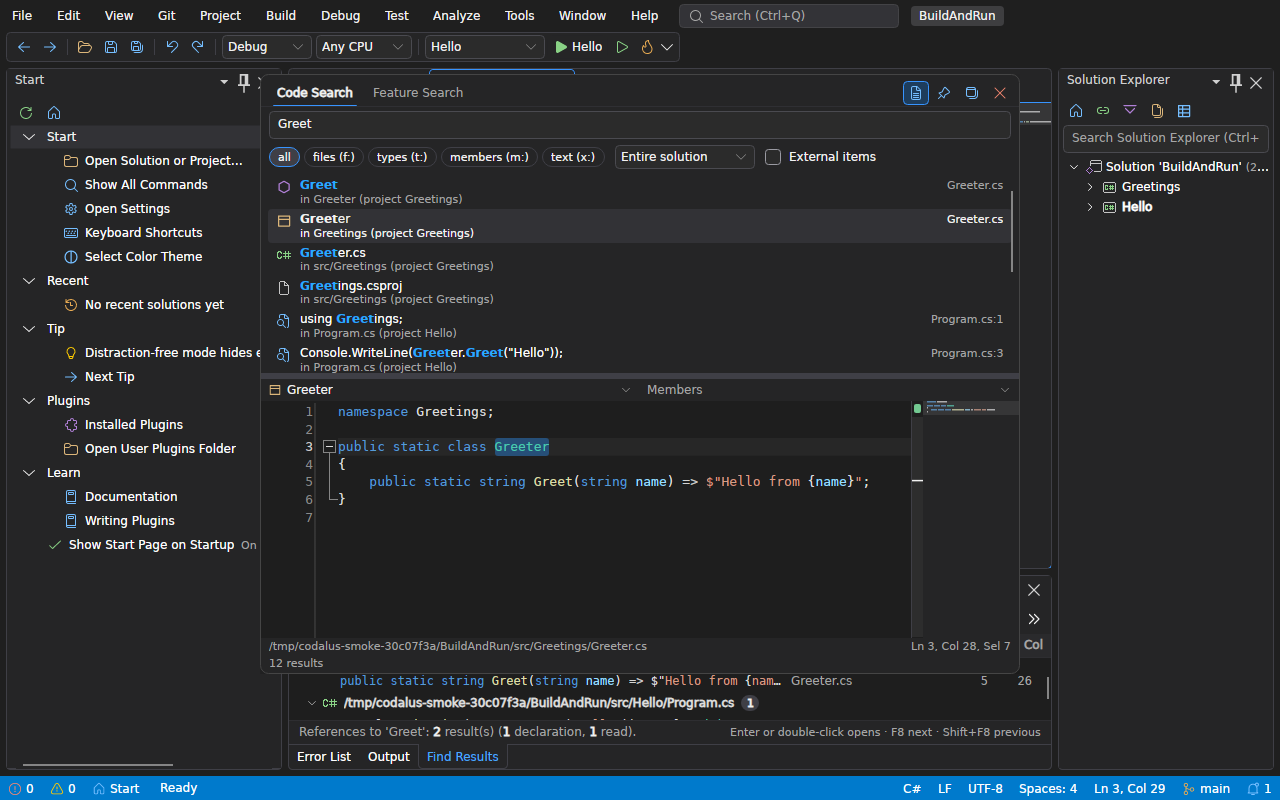Image resolution: width=1280 pixels, height=800 pixels.
Task: Enable the External items checkbox
Action: (773, 157)
